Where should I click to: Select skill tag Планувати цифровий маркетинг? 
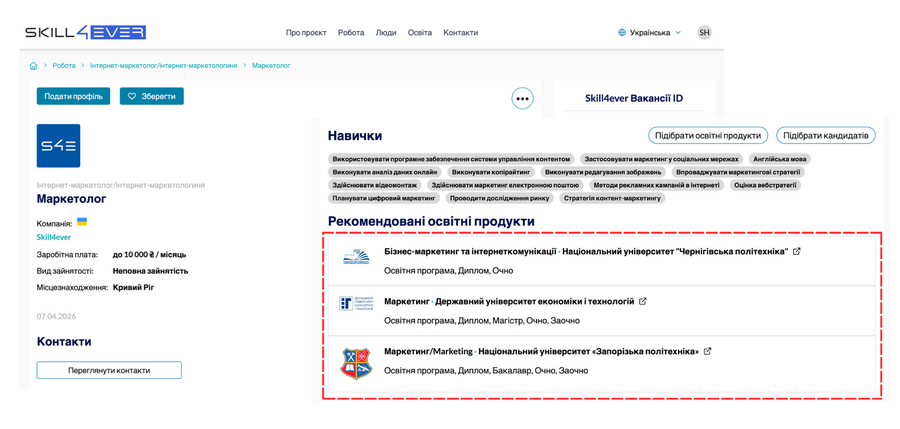coord(384,199)
